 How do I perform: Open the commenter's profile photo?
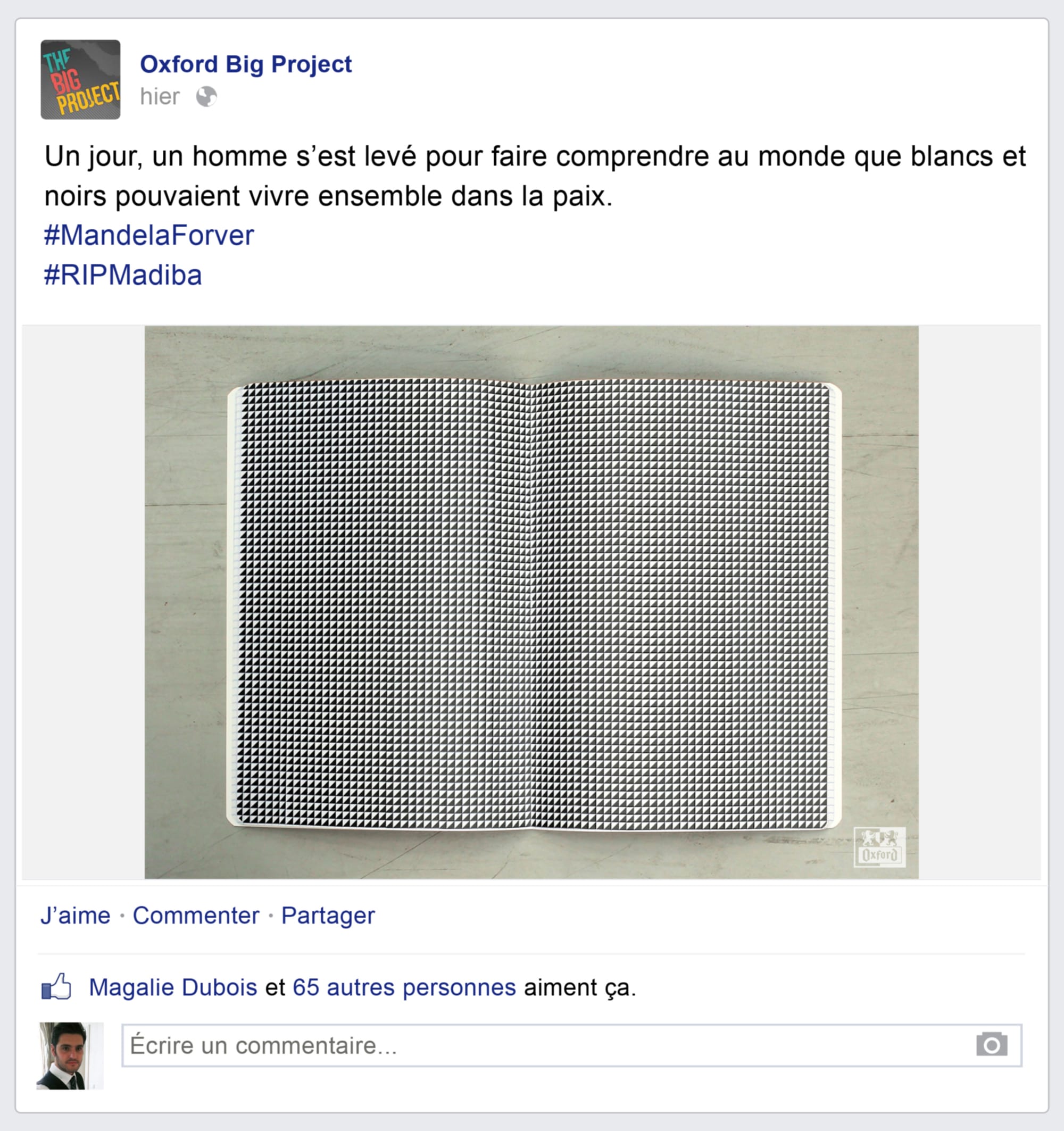[x=70, y=1056]
